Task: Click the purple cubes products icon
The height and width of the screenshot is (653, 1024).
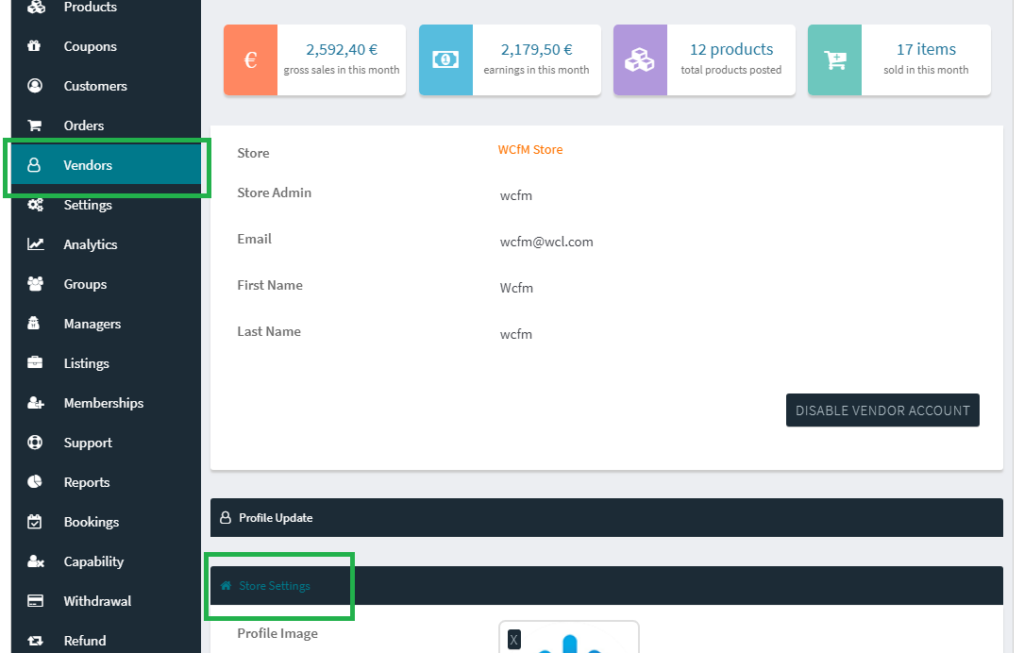Action: coord(640,60)
